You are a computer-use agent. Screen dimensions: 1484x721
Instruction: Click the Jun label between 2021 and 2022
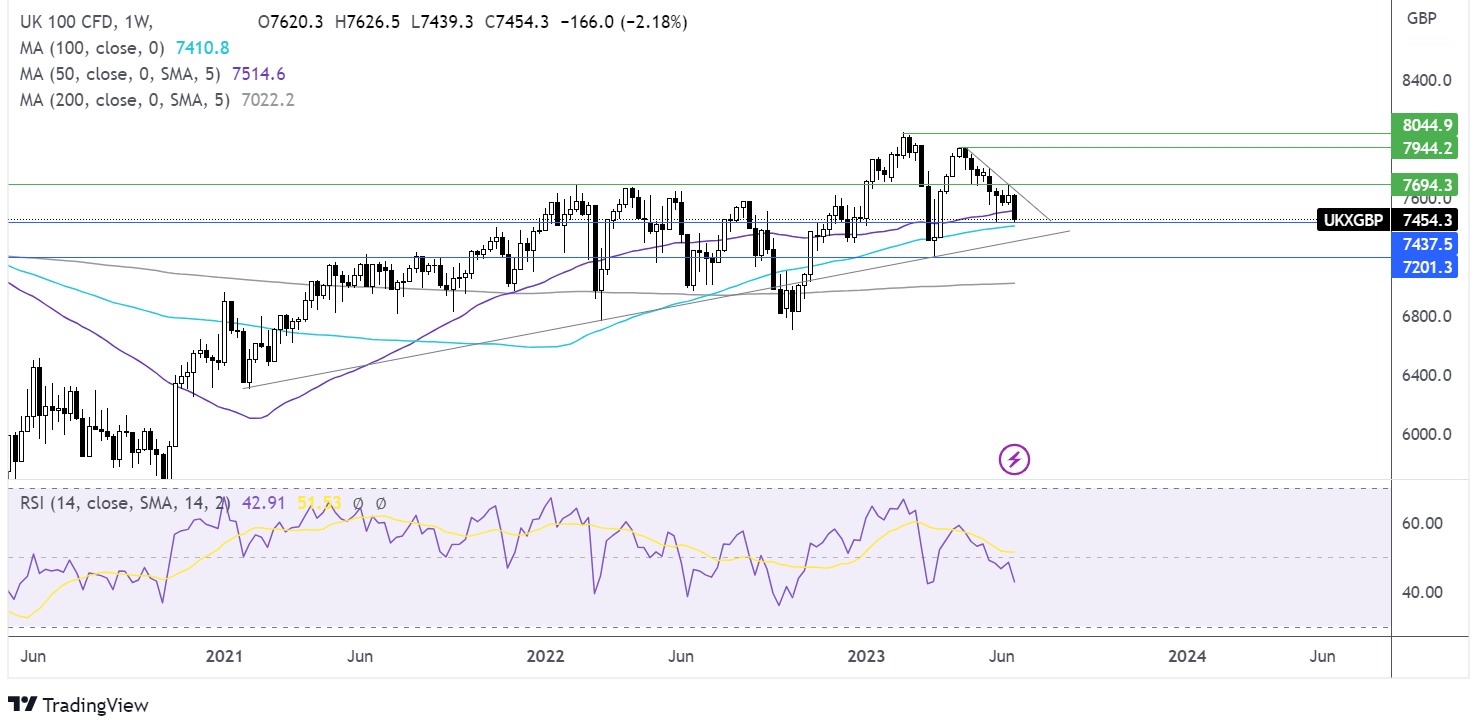[x=360, y=656]
